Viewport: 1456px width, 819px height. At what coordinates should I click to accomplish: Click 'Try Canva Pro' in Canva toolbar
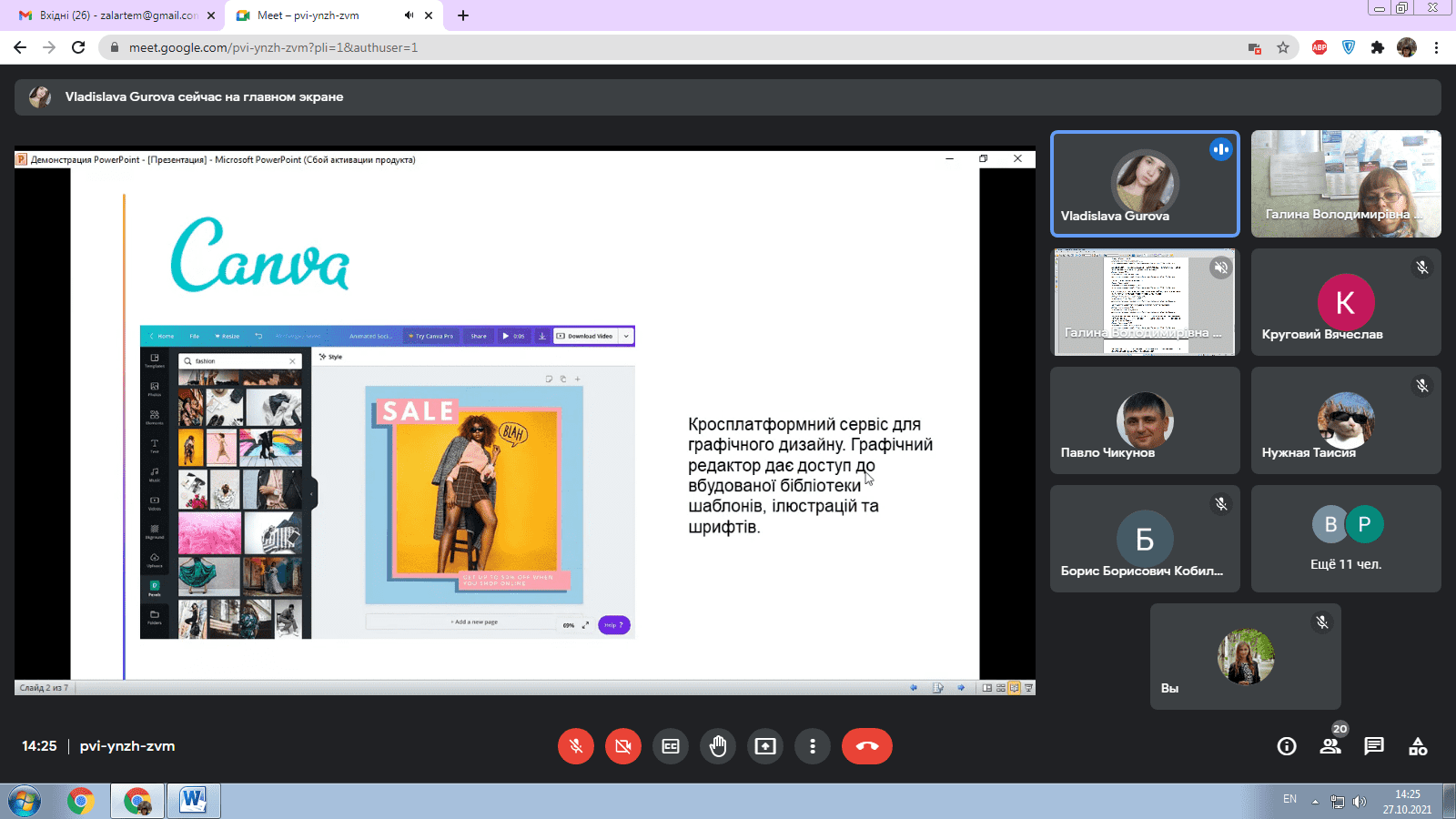tap(431, 336)
